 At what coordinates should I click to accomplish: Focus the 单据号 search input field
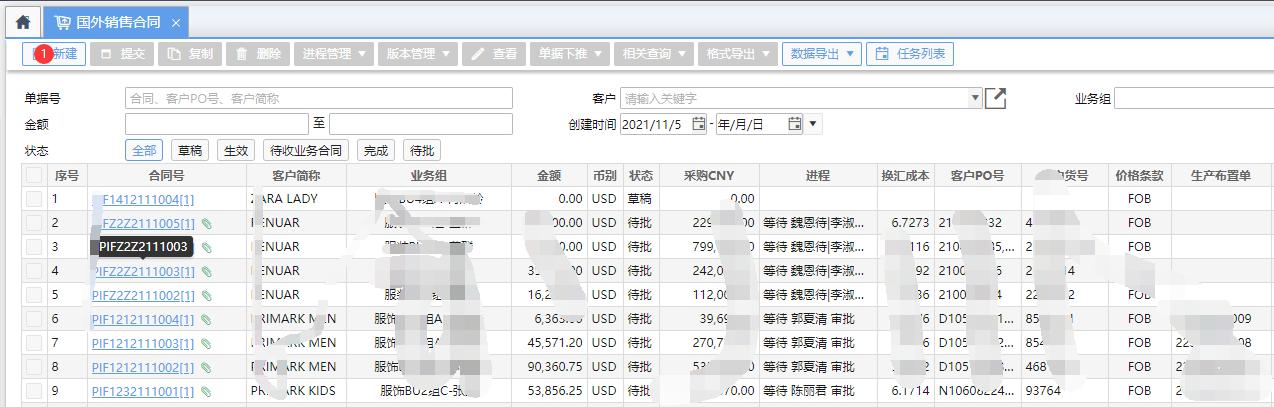319,98
